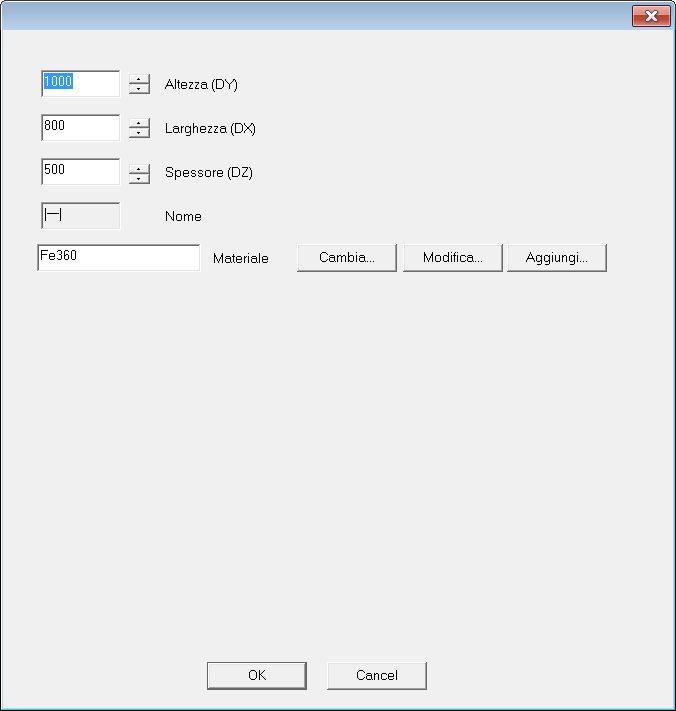Increase Larghezza (DX) with up arrow

click(x=139, y=123)
